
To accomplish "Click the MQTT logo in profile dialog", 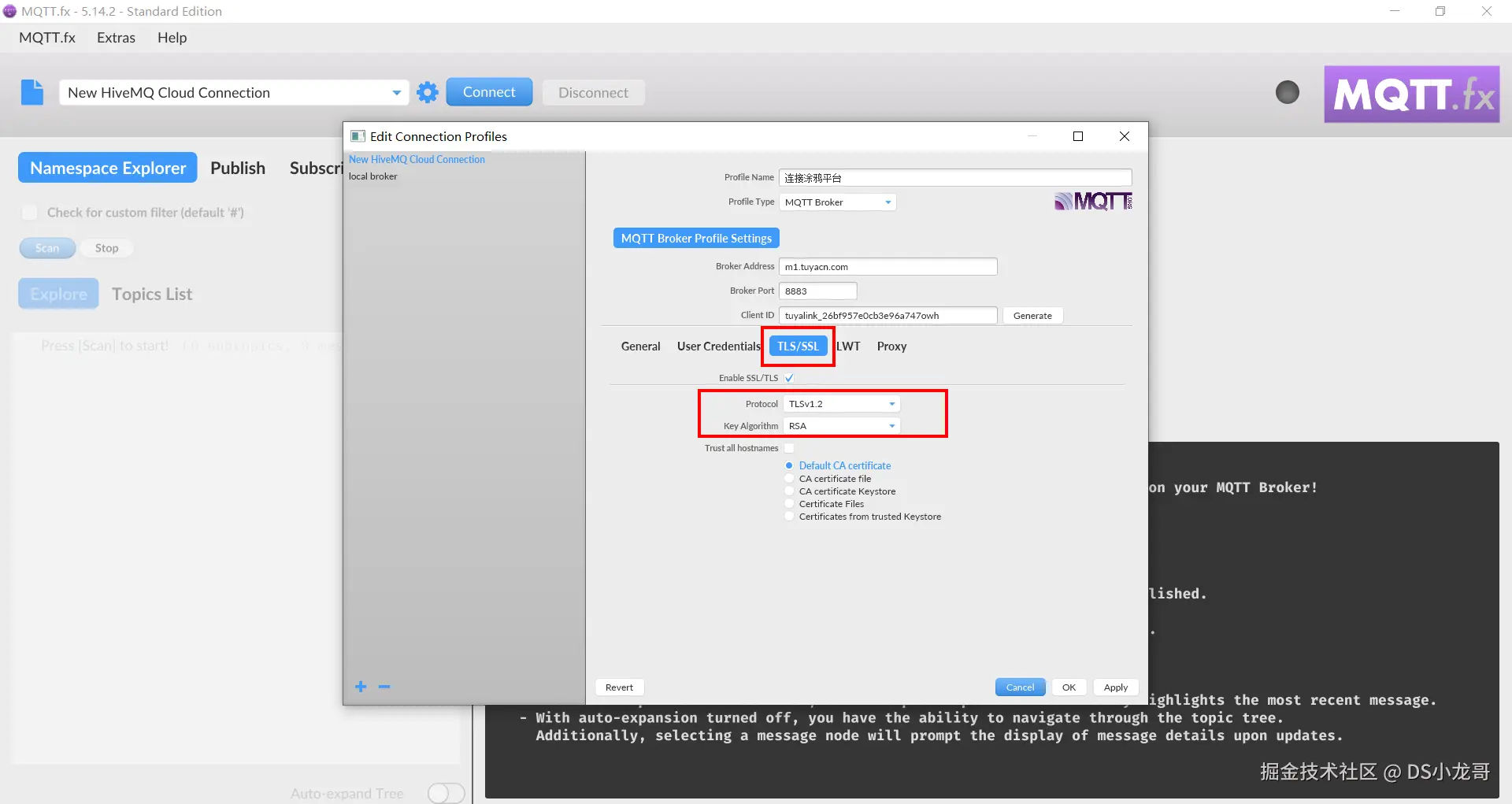I will click(x=1093, y=202).
